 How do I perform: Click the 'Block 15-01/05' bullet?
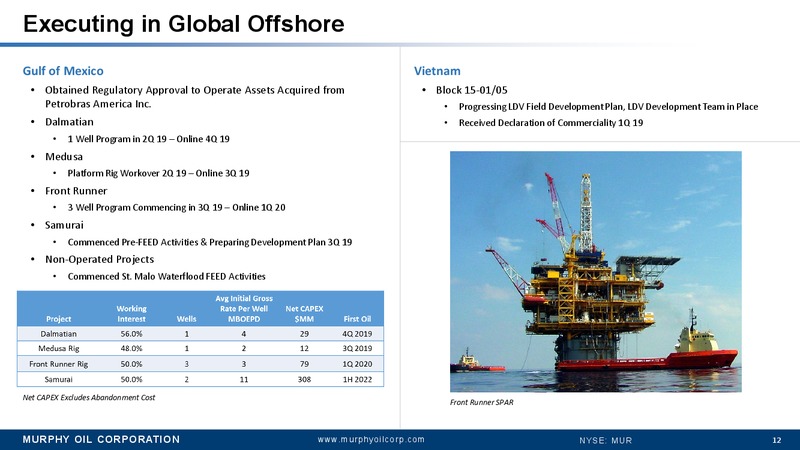(471, 90)
